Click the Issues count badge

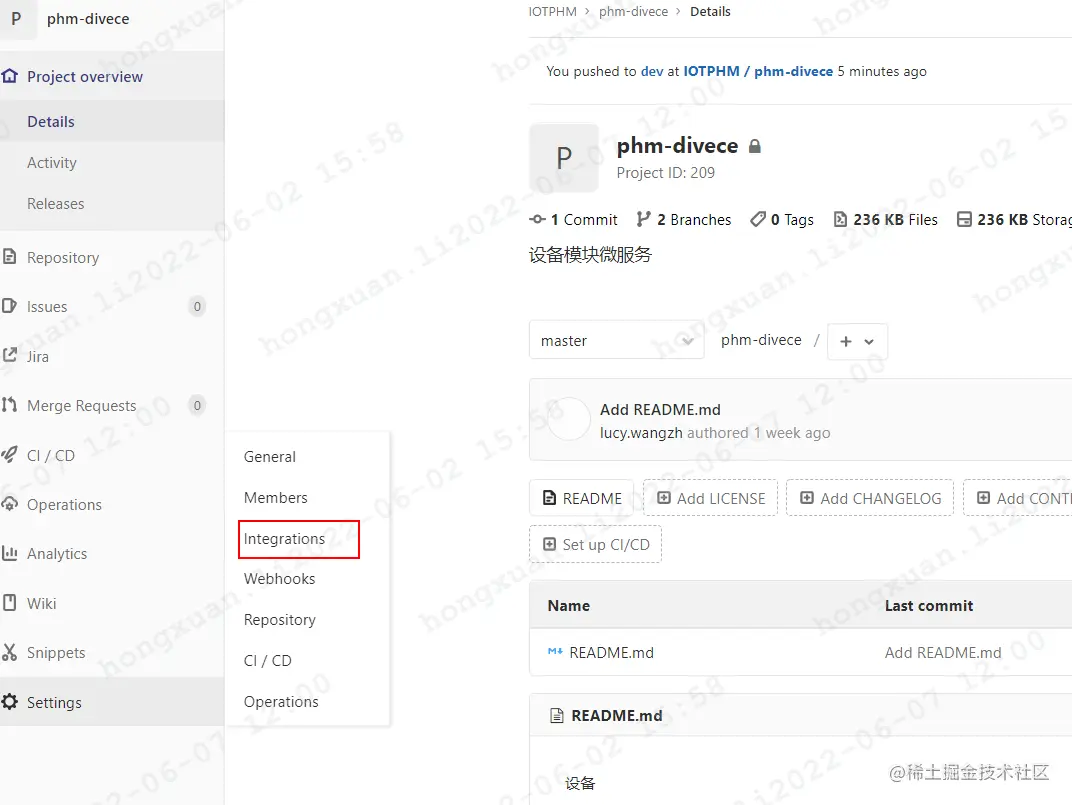(197, 306)
